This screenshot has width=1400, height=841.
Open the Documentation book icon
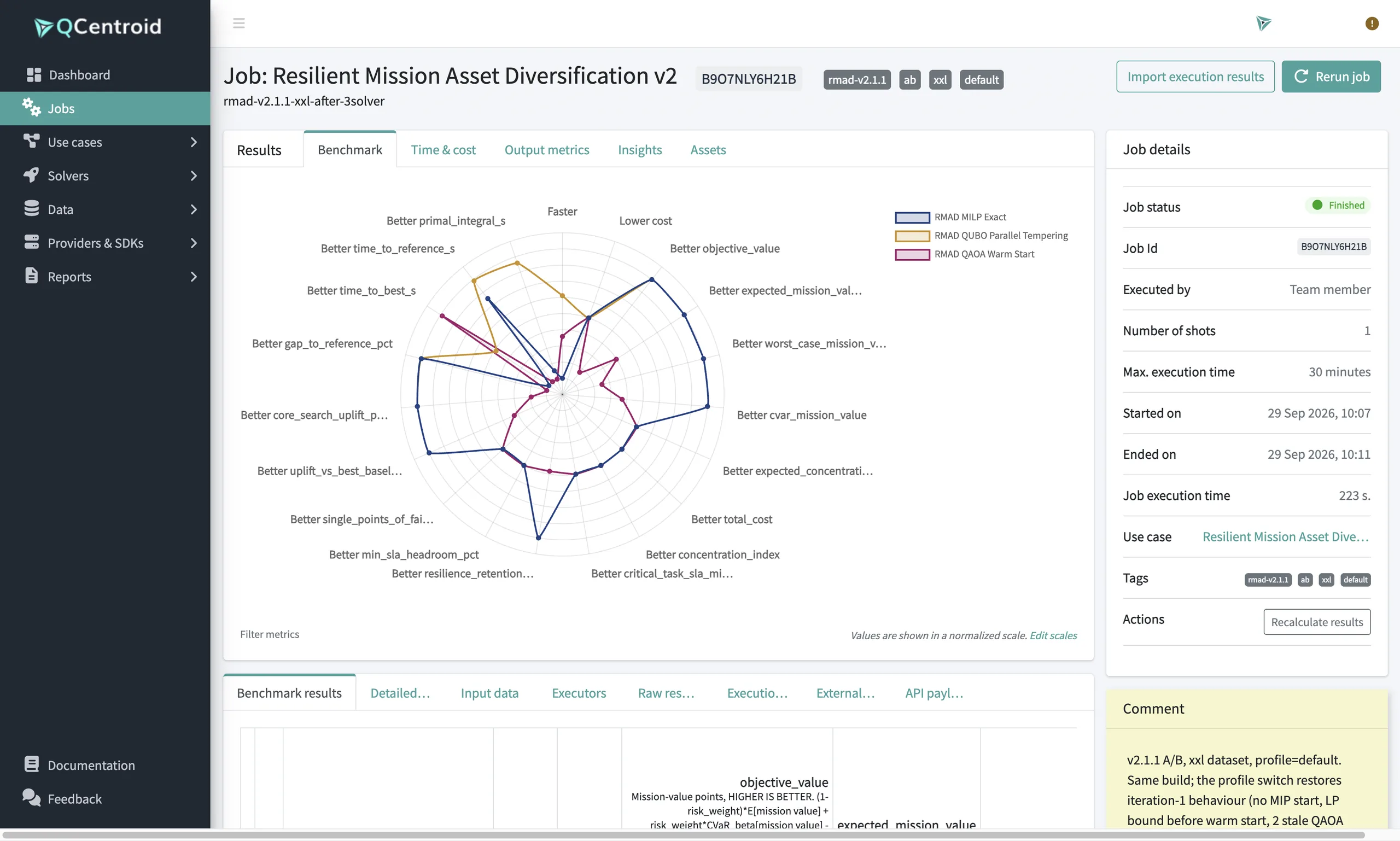(32, 764)
